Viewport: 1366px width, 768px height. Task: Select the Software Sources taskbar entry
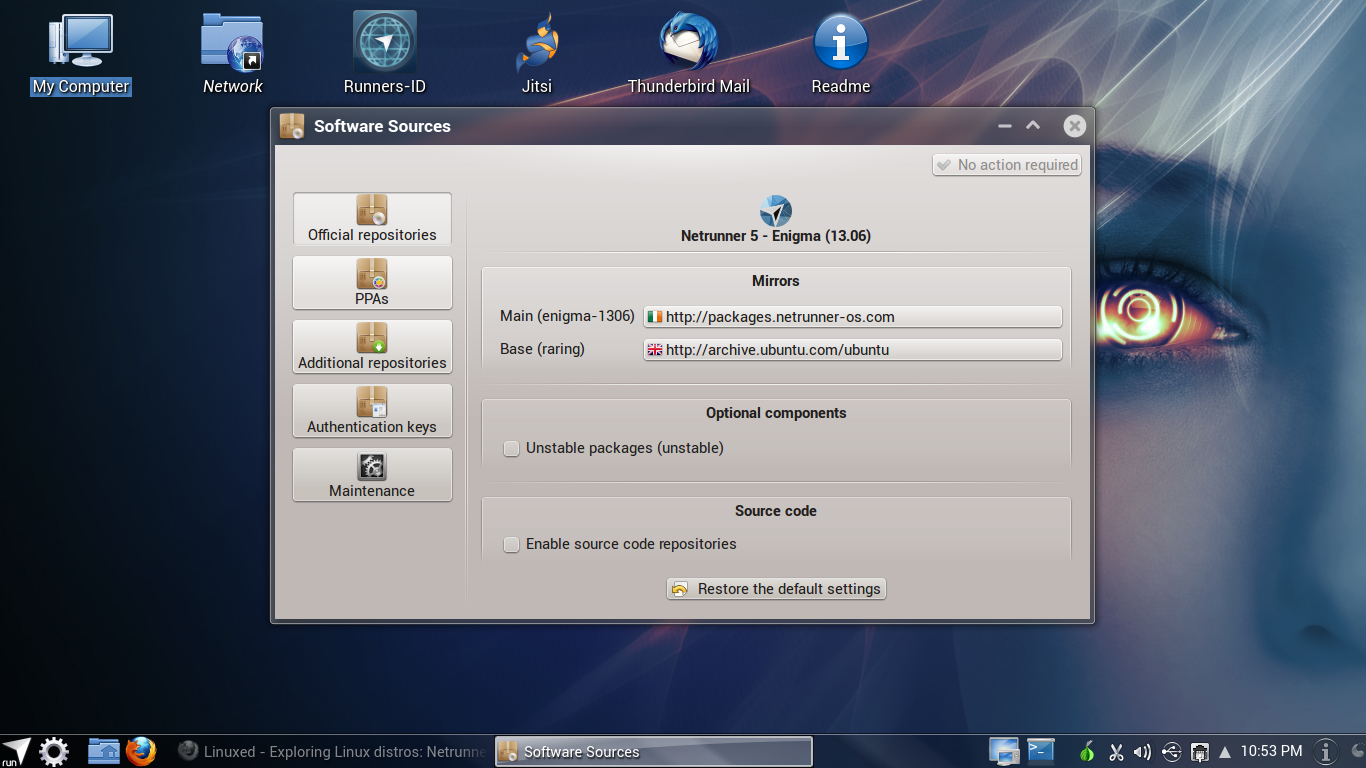652,751
